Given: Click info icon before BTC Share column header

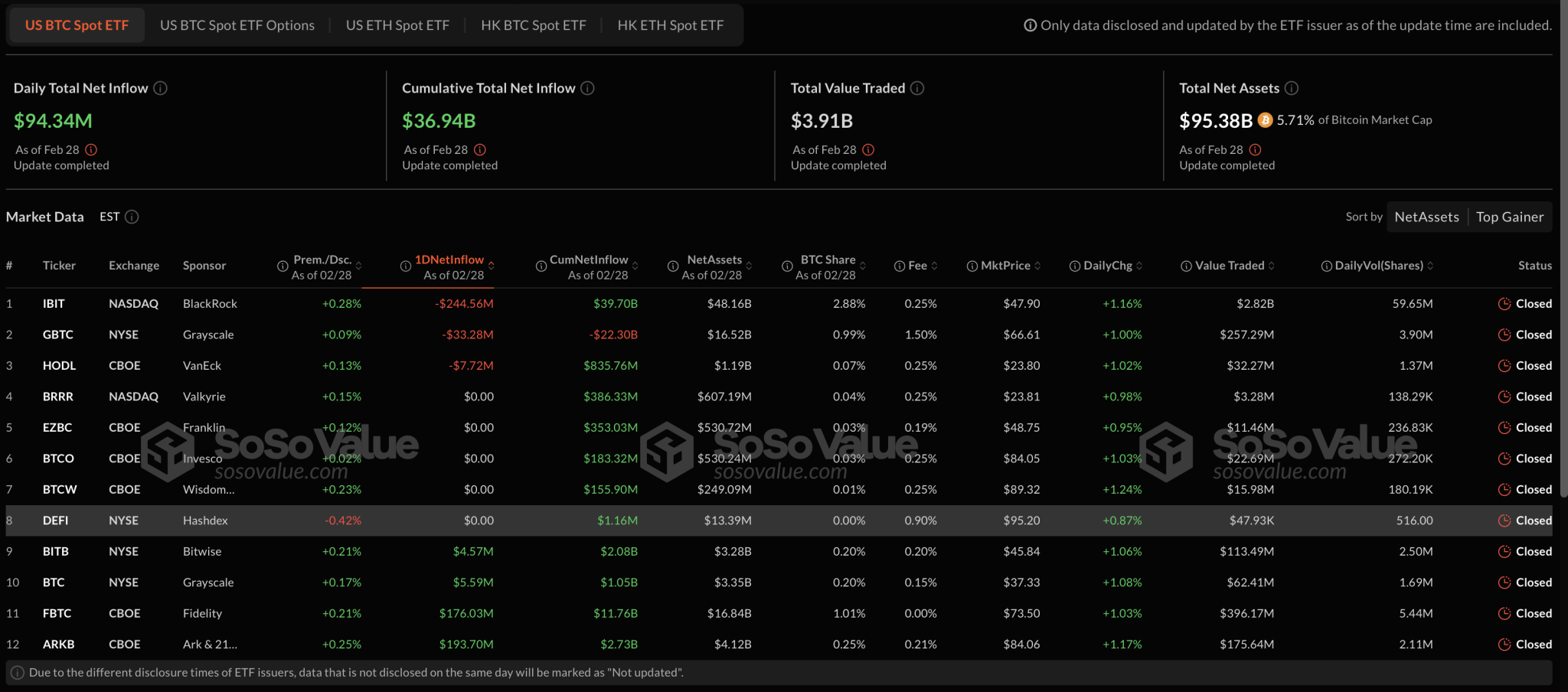Looking at the screenshot, I should tap(787, 266).
